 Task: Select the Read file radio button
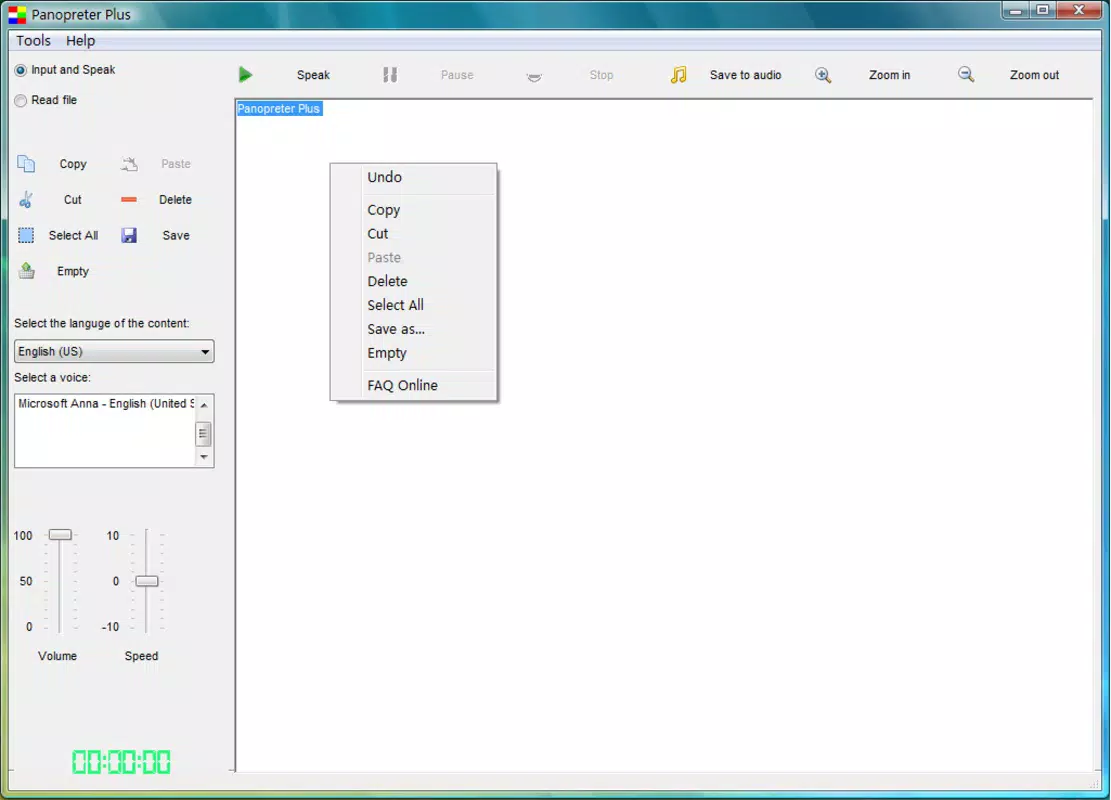click(x=21, y=101)
